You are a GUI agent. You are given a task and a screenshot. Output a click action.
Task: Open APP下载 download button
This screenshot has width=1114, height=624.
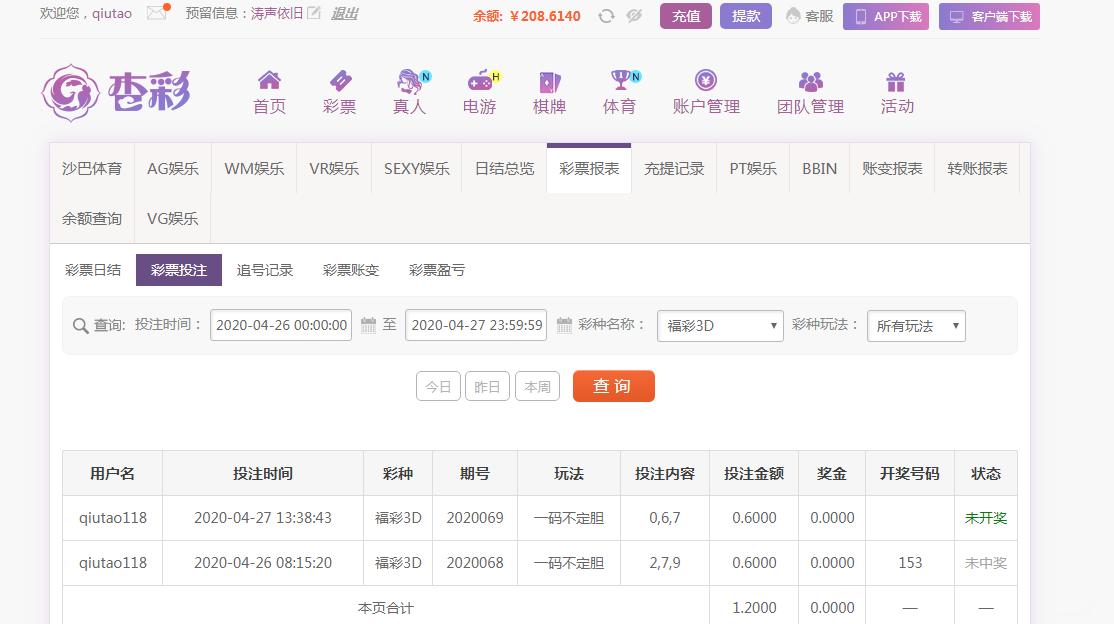pos(886,16)
